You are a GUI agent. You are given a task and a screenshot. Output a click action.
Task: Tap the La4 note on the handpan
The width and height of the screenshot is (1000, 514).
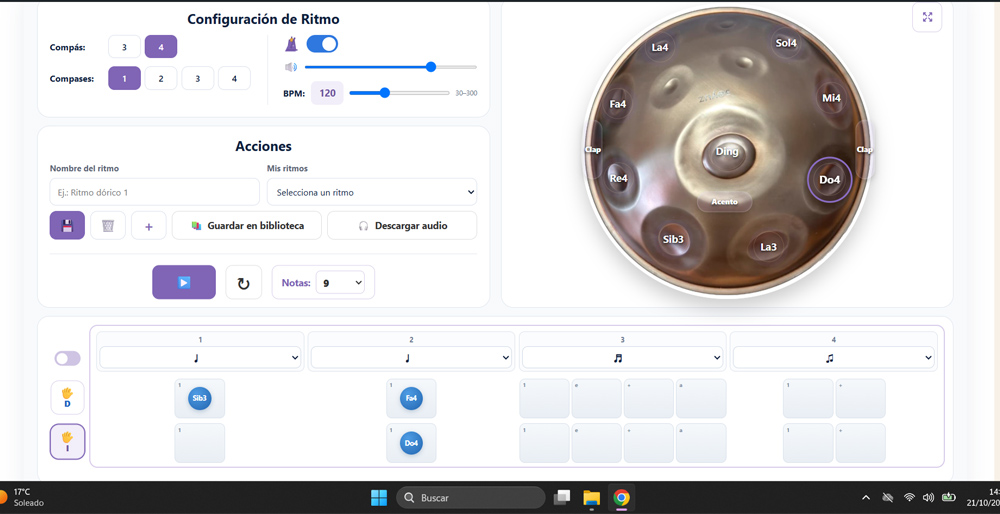coord(660,47)
